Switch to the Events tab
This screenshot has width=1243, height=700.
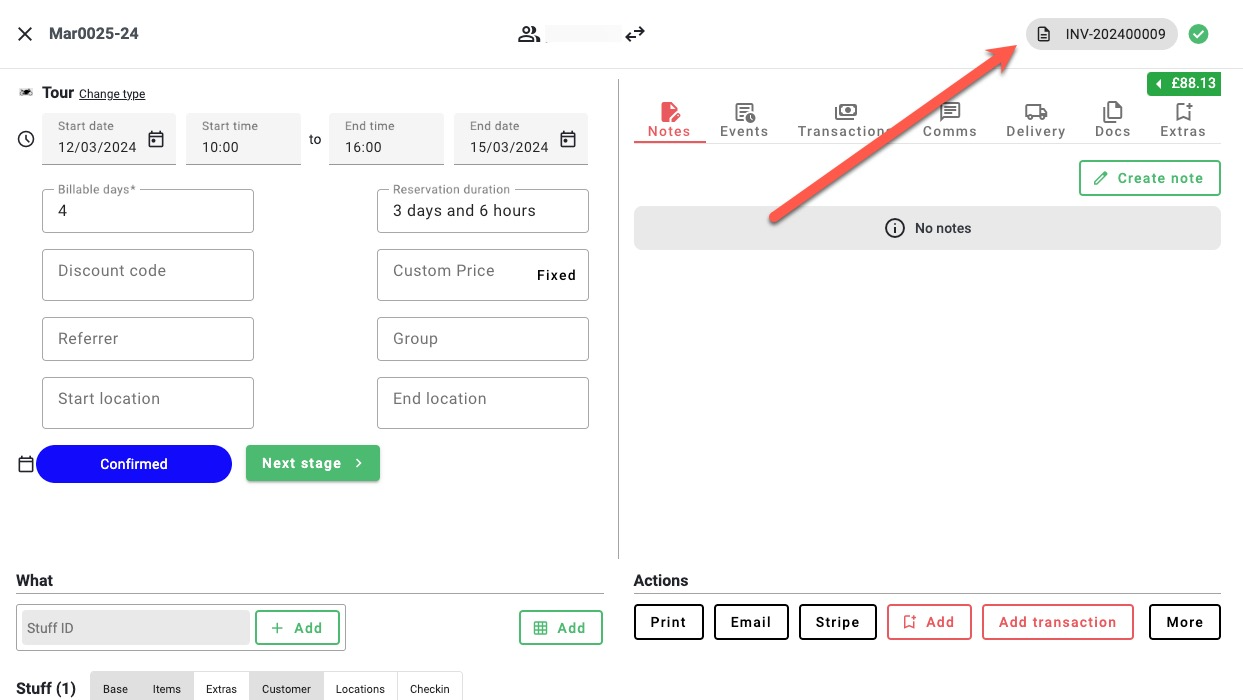744,120
